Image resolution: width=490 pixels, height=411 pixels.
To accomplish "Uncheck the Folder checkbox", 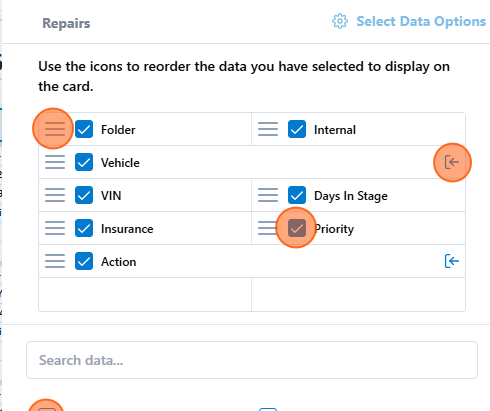I will click(x=84, y=129).
